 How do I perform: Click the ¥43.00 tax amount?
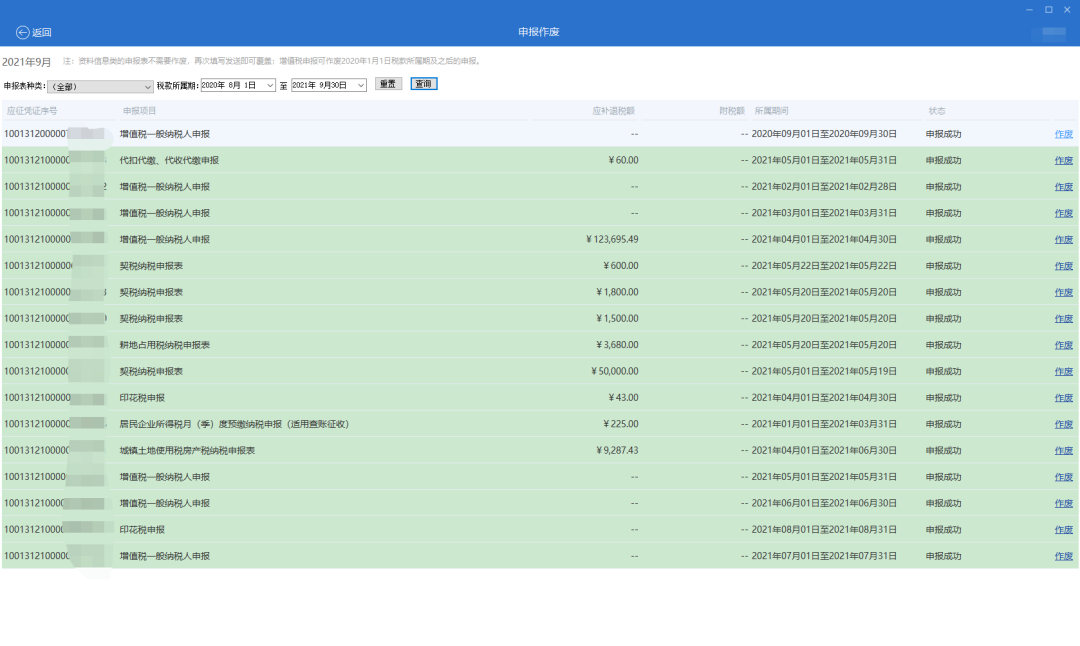coord(623,398)
